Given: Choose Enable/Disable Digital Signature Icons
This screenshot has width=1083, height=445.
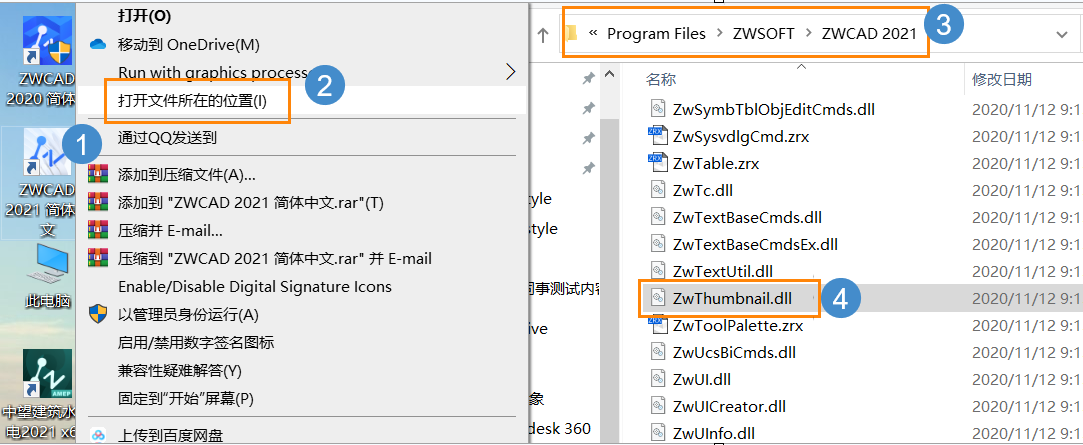Looking at the screenshot, I should (255, 287).
